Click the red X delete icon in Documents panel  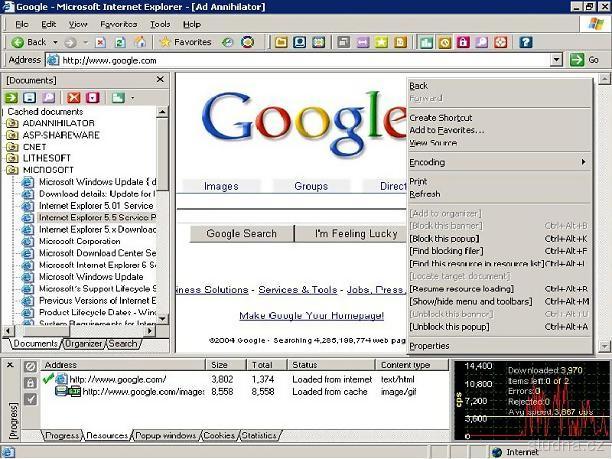73,98
